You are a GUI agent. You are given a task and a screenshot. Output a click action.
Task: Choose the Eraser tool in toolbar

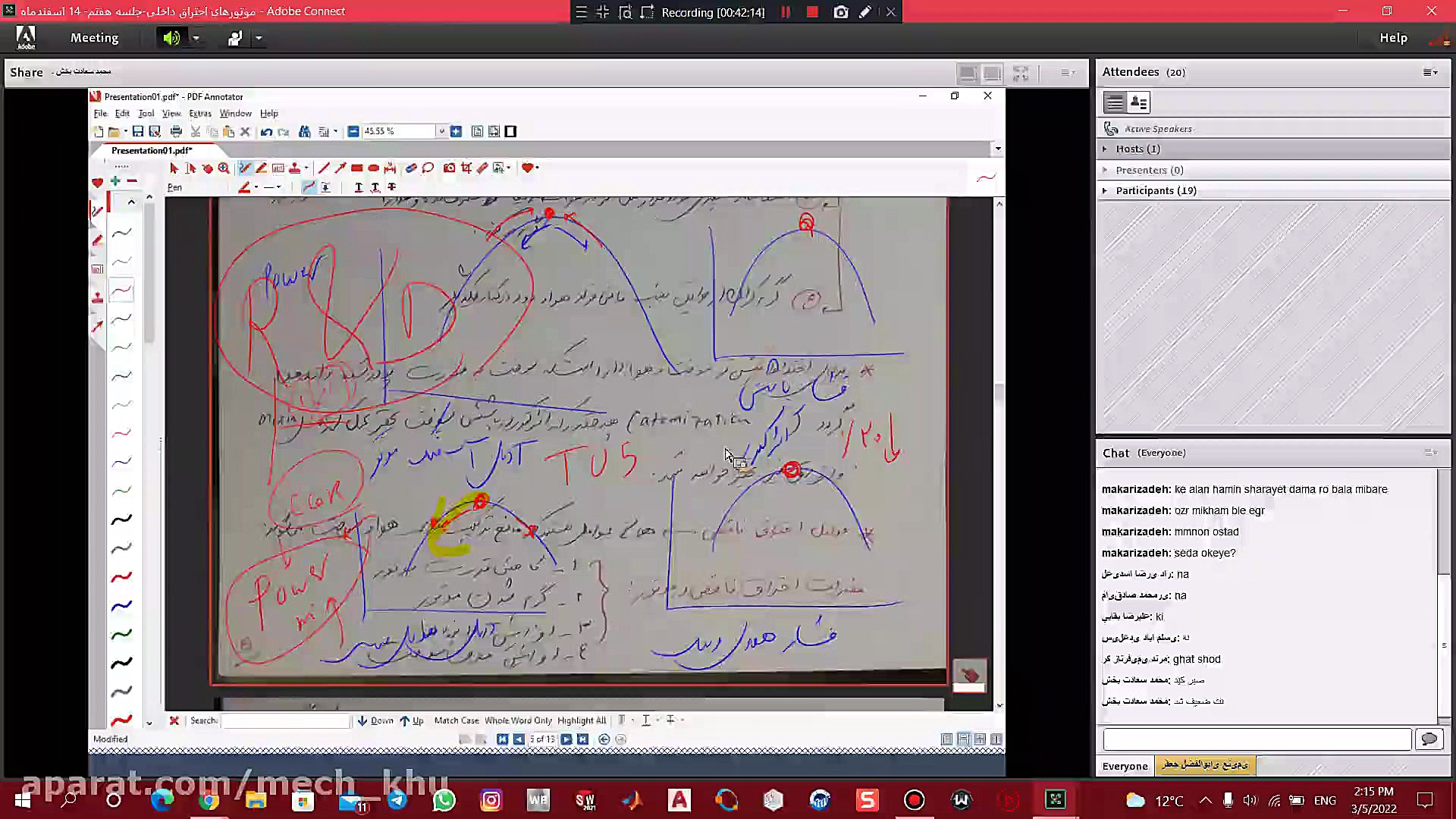coord(411,168)
